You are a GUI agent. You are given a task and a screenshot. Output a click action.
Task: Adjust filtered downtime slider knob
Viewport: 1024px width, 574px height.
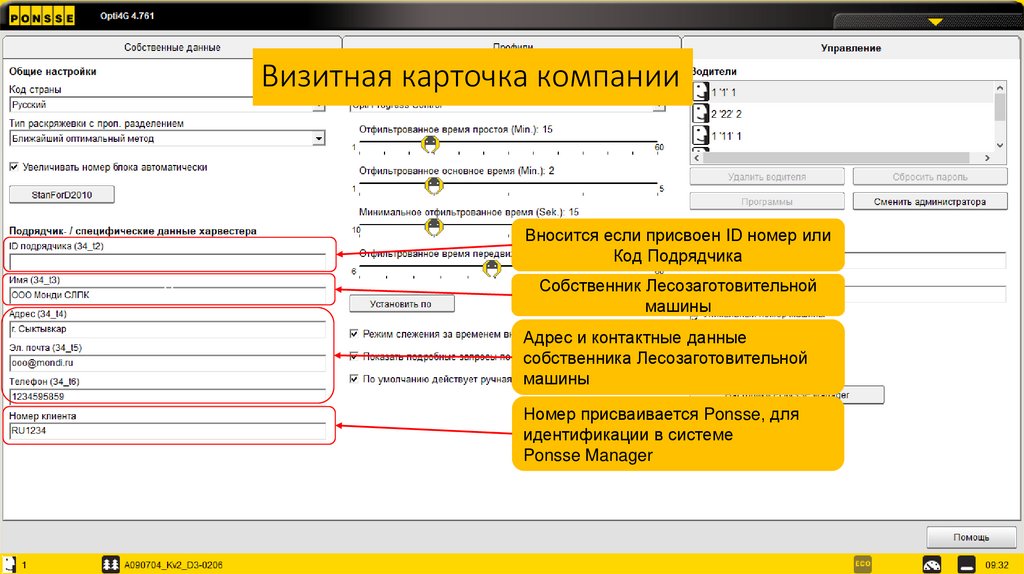click(x=430, y=144)
